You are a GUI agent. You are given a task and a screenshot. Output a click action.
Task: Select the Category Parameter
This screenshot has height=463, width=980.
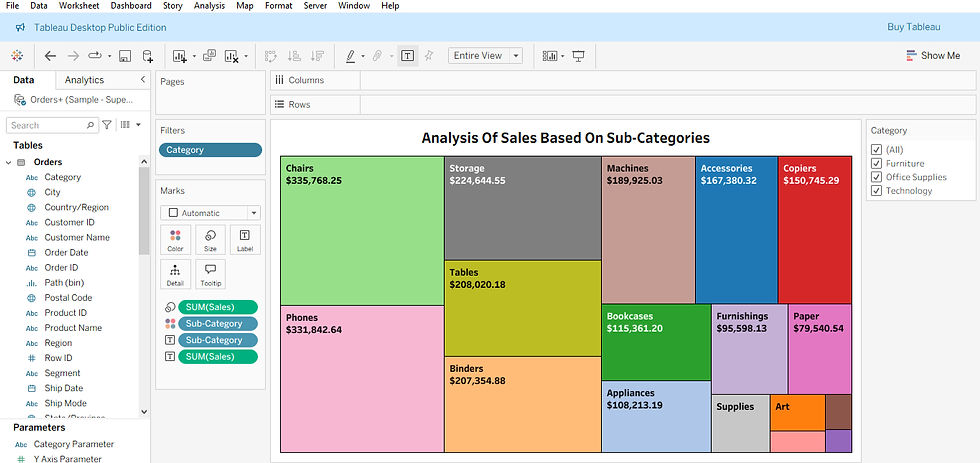(x=73, y=444)
